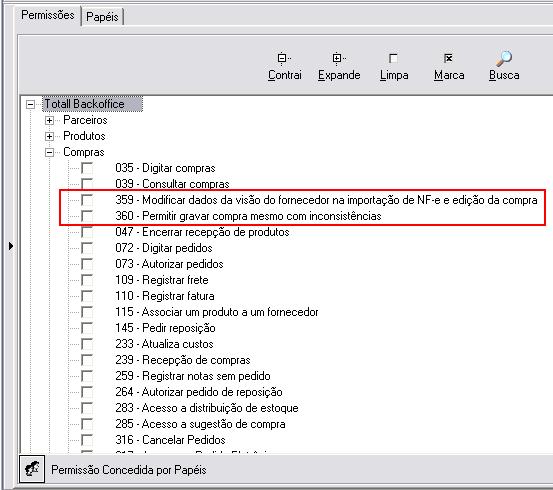Check 145 - Pedir reposição checkbox
553x490 pixels.
pos(87,328)
